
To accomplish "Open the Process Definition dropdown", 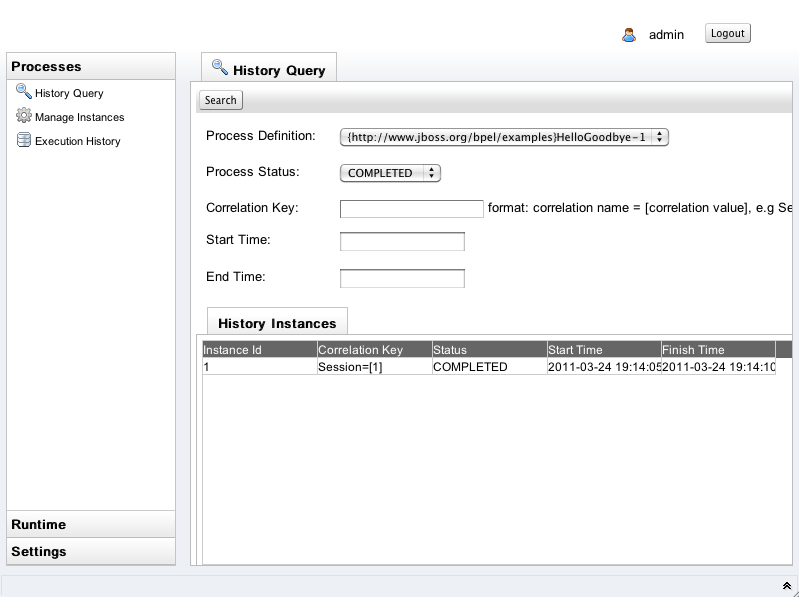I will (x=504, y=137).
